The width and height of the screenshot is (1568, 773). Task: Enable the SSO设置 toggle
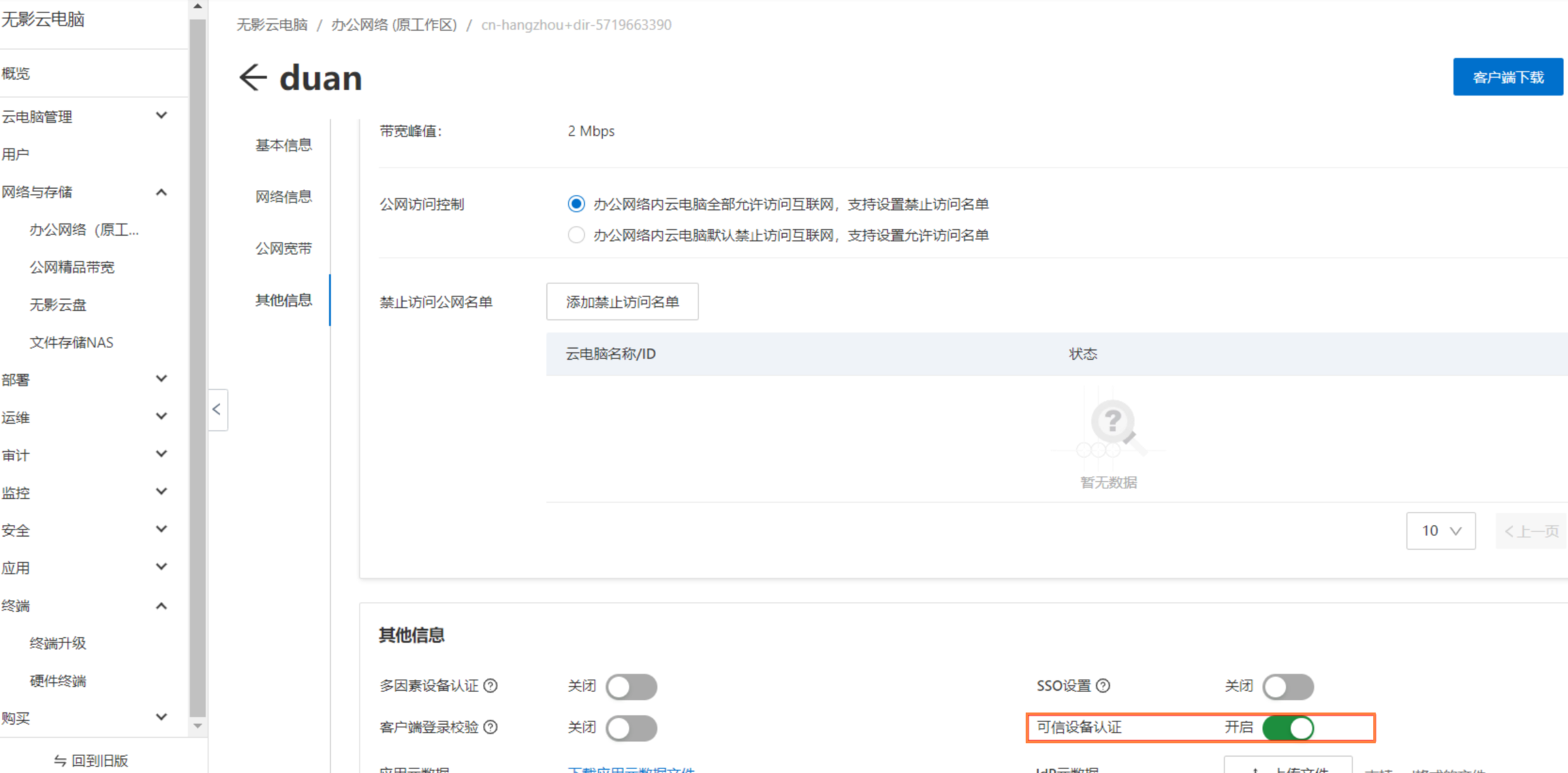coord(1288,687)
